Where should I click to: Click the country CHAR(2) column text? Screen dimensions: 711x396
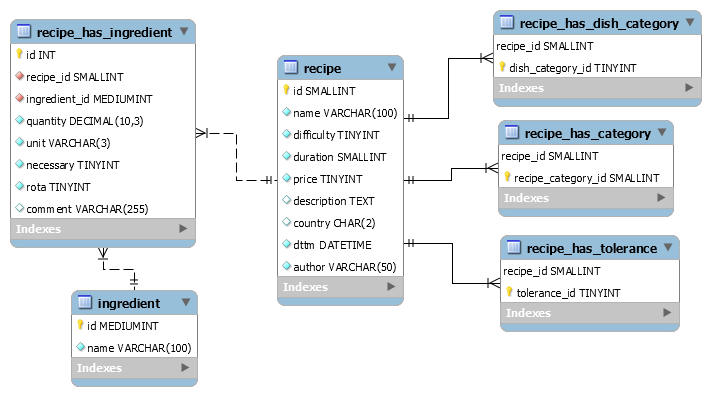click(334, 223)
